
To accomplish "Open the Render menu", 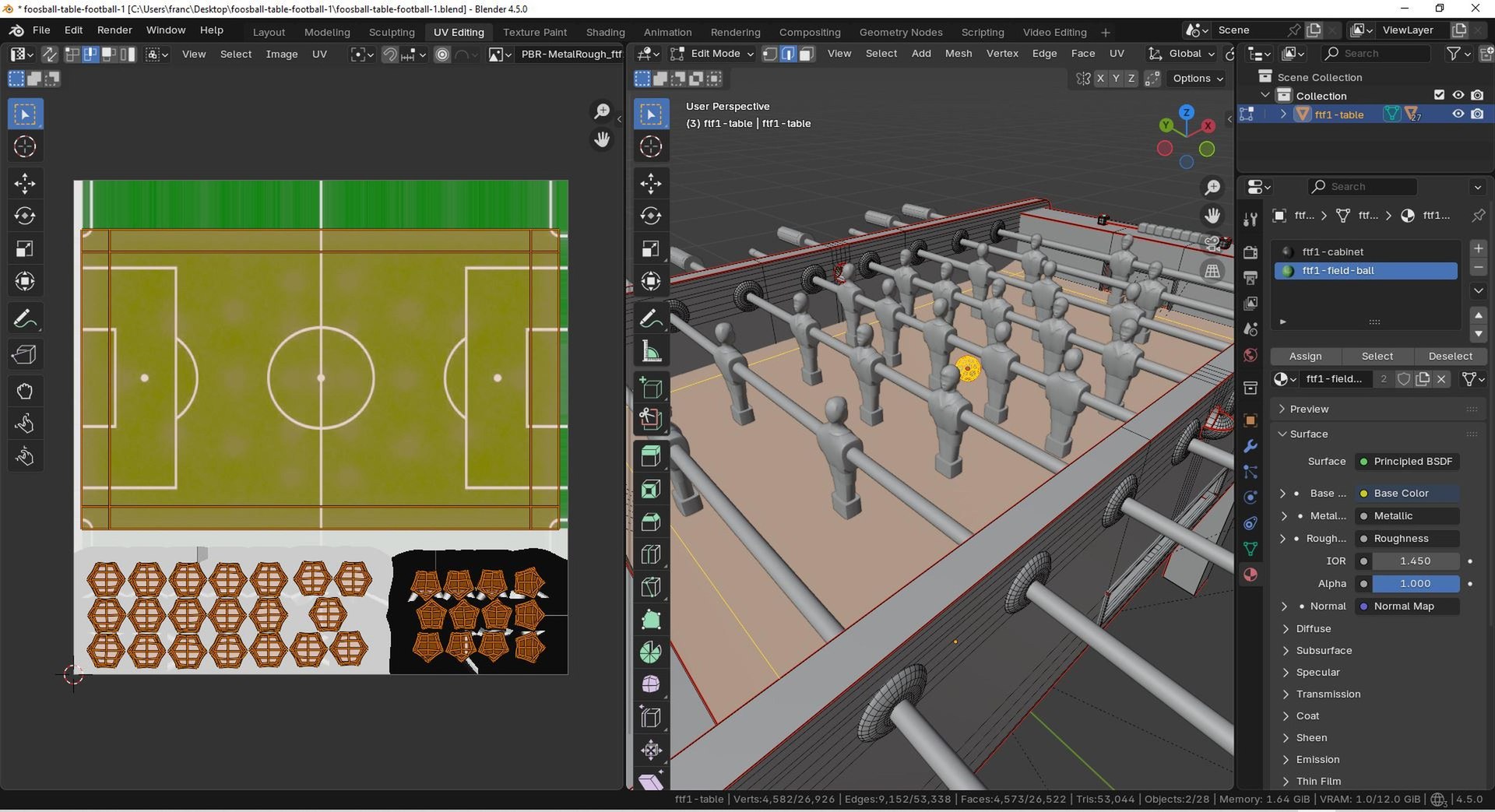I will [114, 30].
